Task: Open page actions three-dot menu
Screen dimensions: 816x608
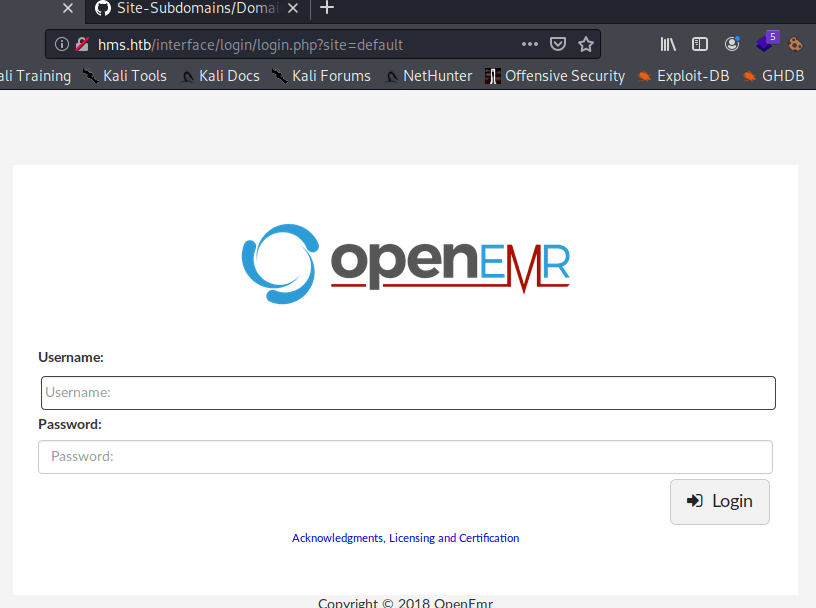Action: pos(530,44)
